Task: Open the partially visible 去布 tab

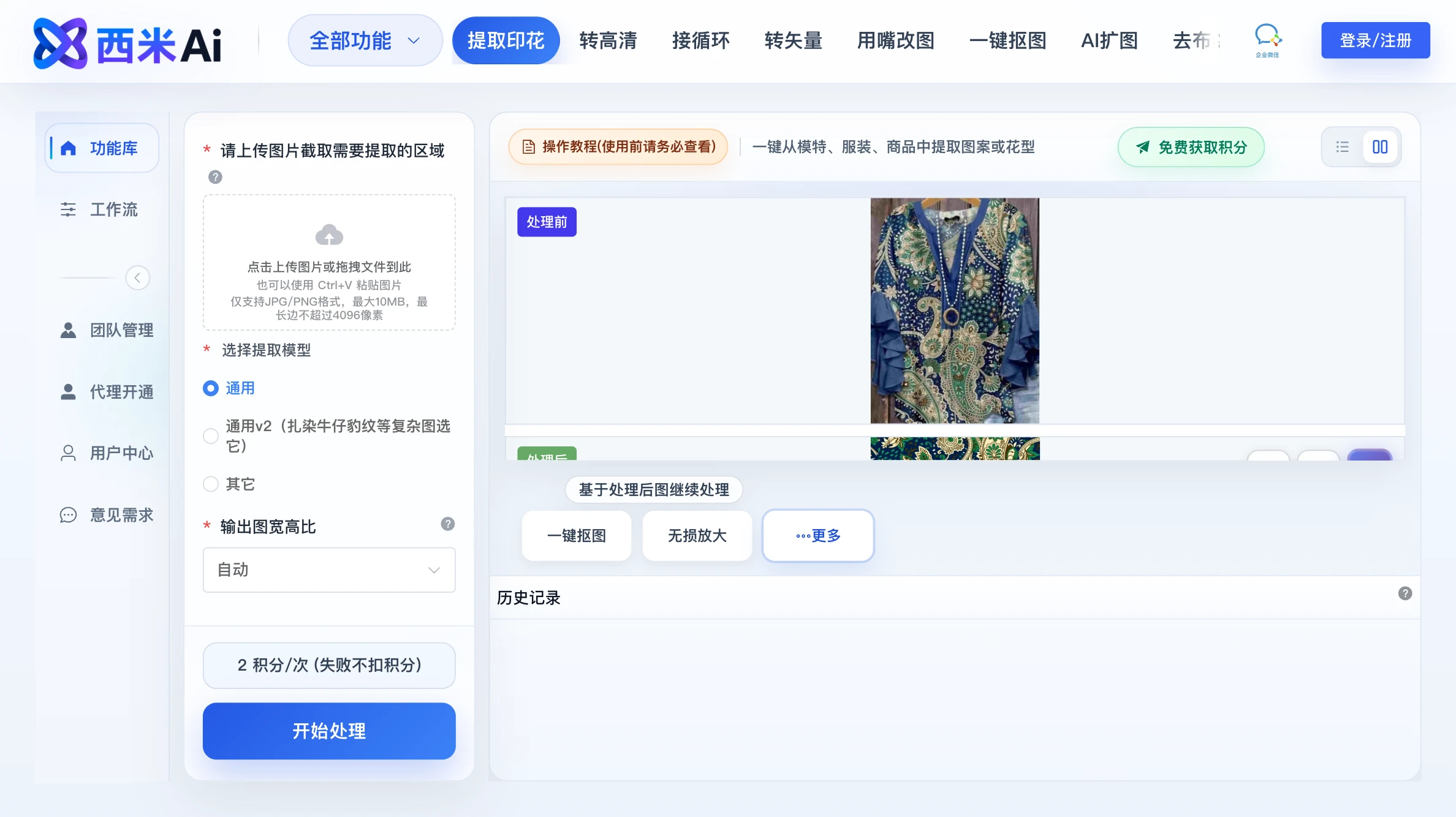Action: point(1195,41)
